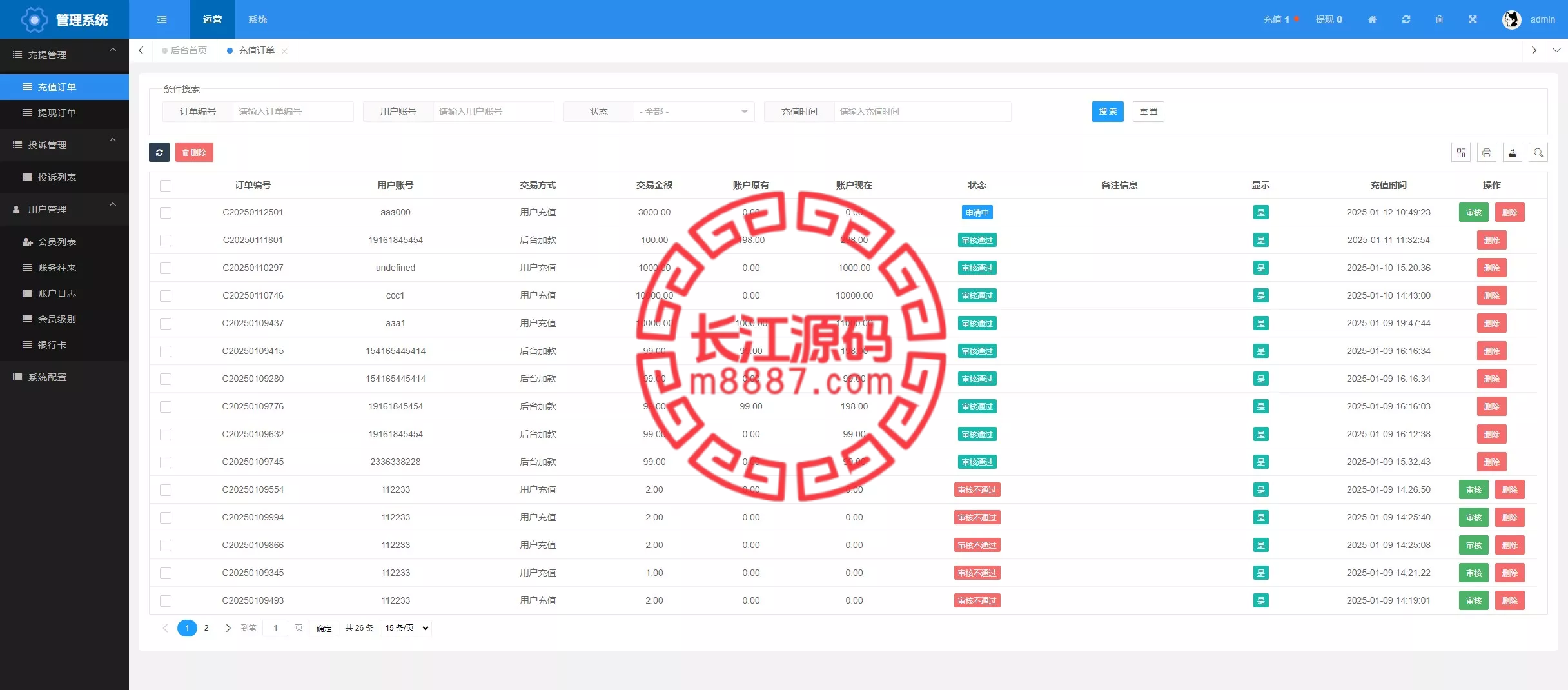Open 会员列表 in sidebar
1568x690 pixels.
[64, 242]
